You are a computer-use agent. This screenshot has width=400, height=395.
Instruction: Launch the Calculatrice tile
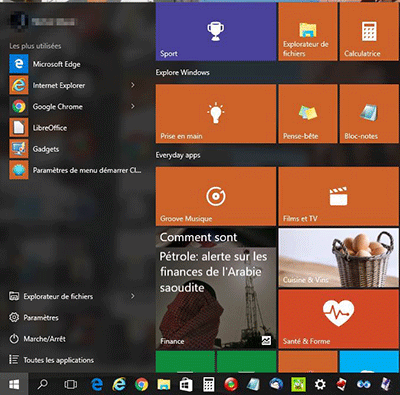pyautogui.click(x=369, y=32)
